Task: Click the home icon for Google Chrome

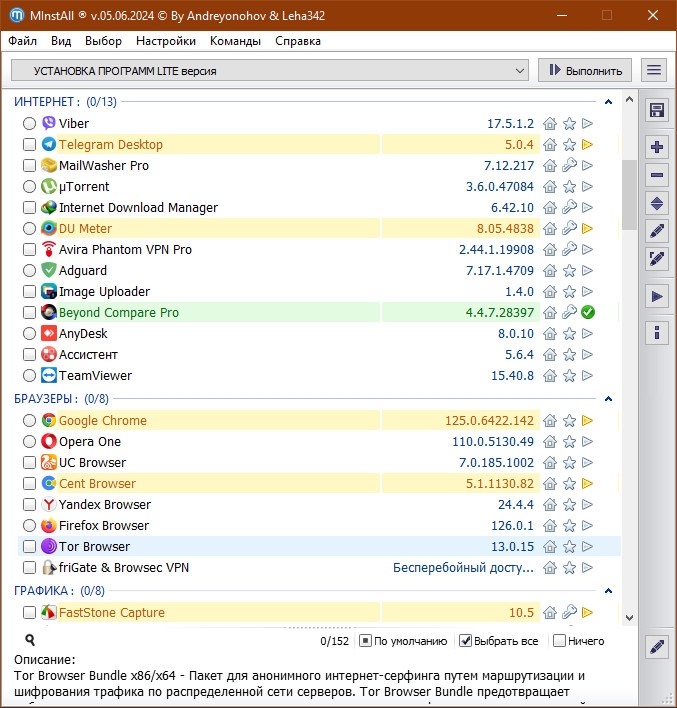Action: [x=550, y=420]
